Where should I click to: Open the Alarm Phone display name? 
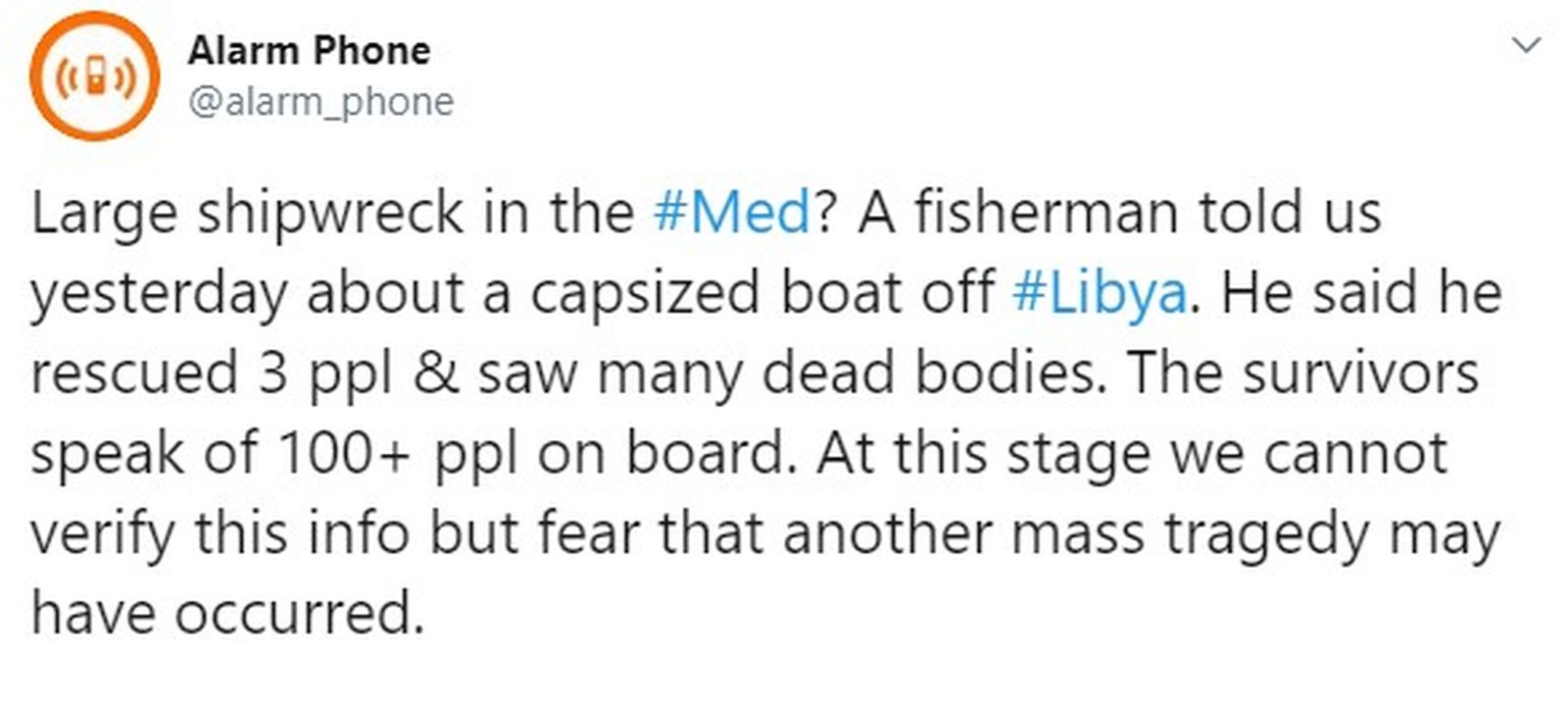point(309,51)
